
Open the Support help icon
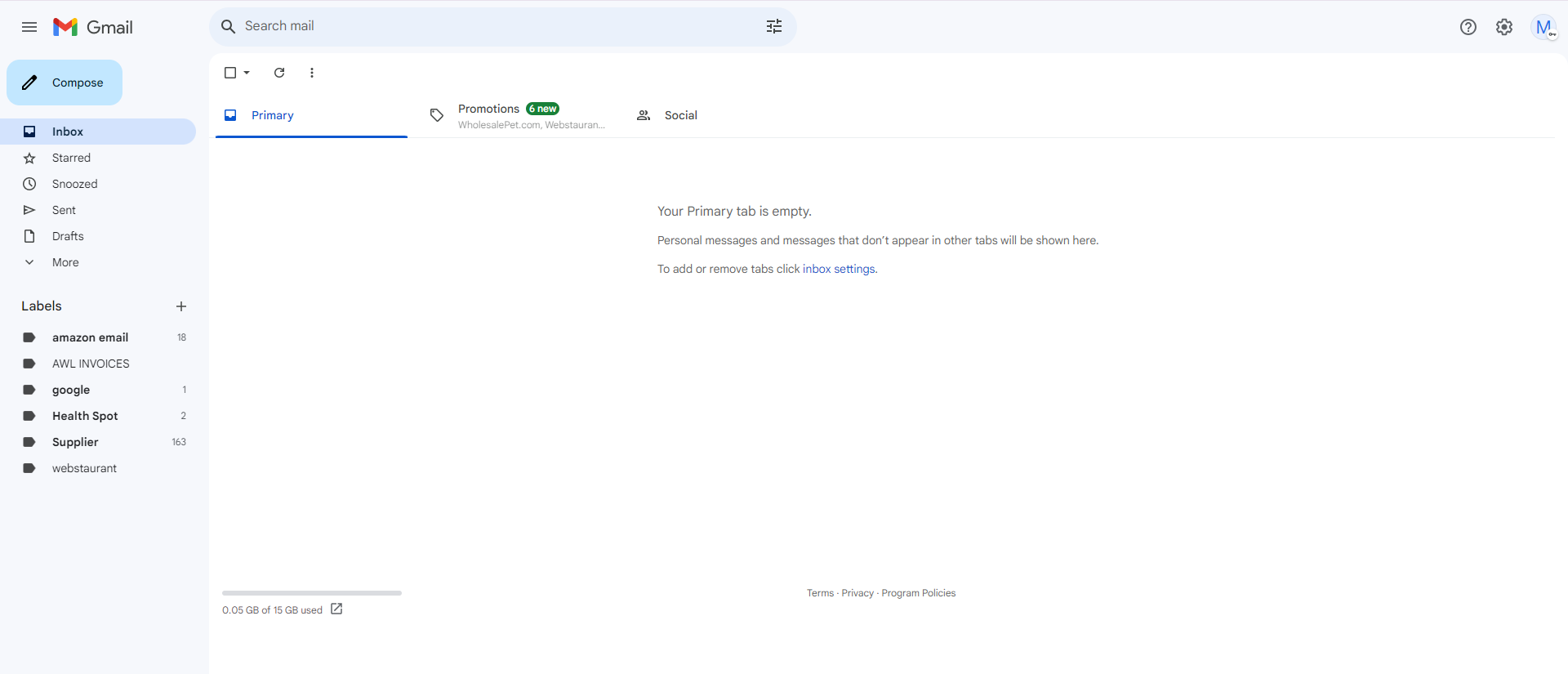pos(1468,27)
